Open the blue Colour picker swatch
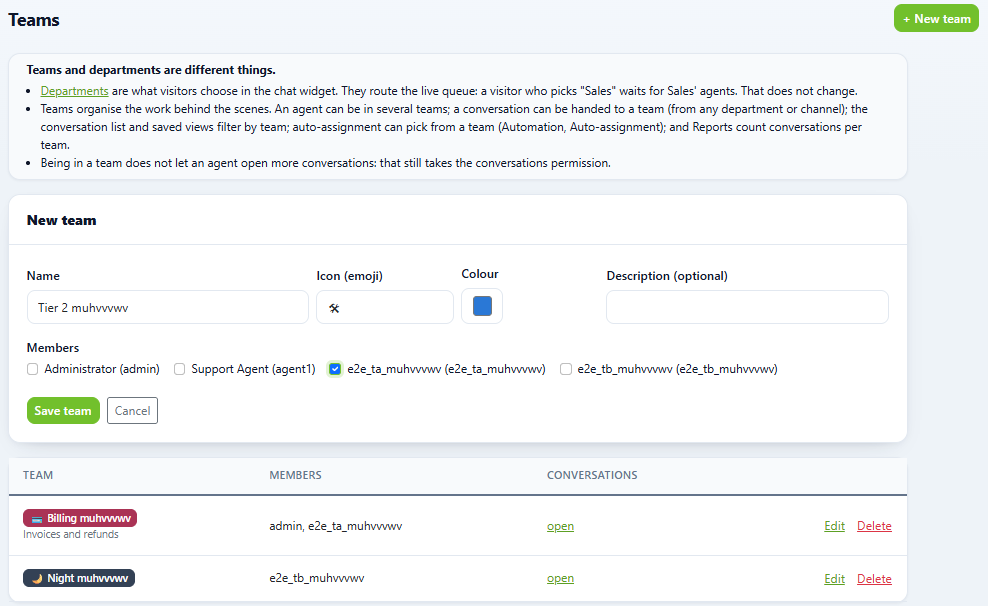Image resolution: width=988 pixels, height=606 pixels. pos(482,306)
